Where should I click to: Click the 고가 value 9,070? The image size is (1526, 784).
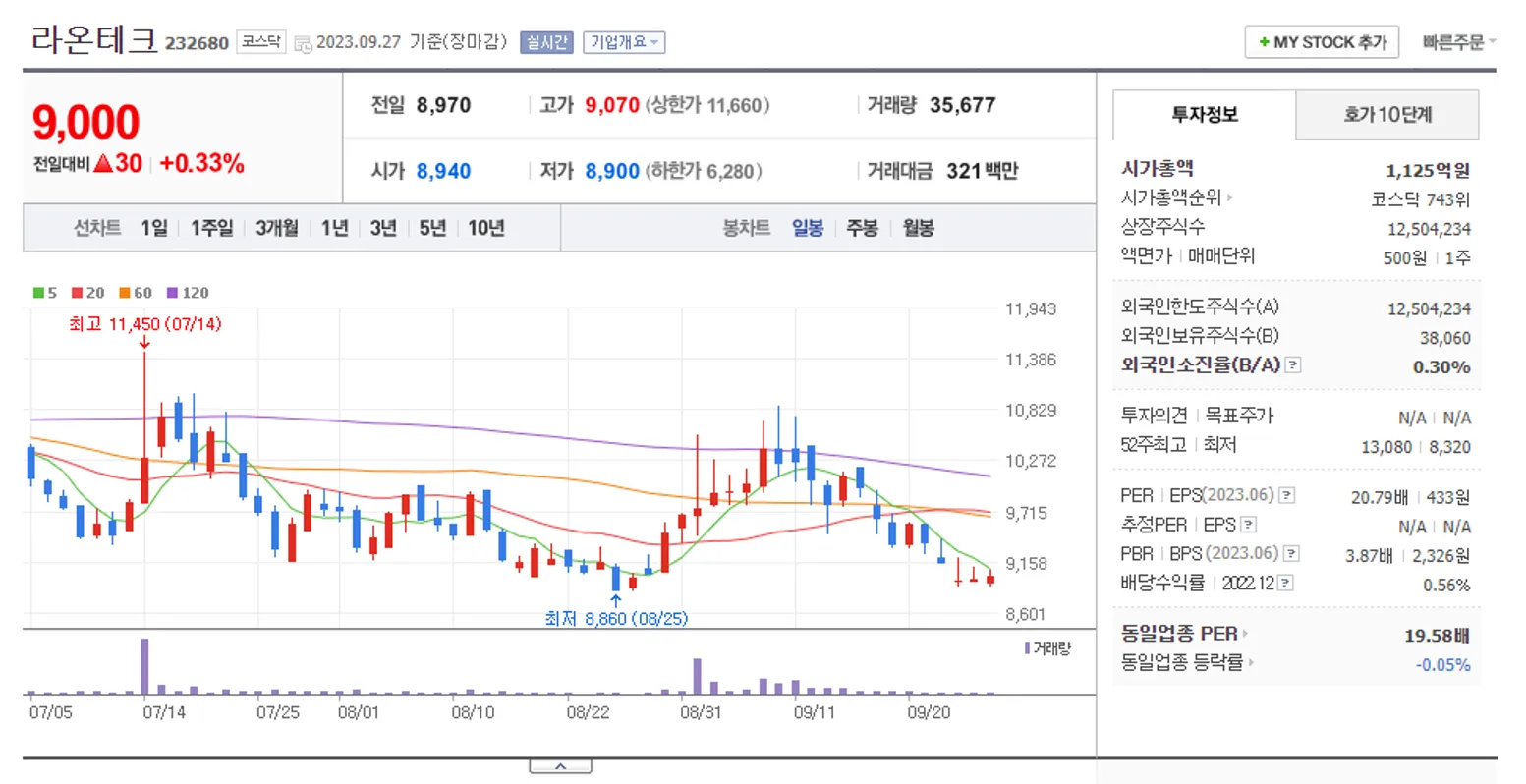click(x=612, y=105)
